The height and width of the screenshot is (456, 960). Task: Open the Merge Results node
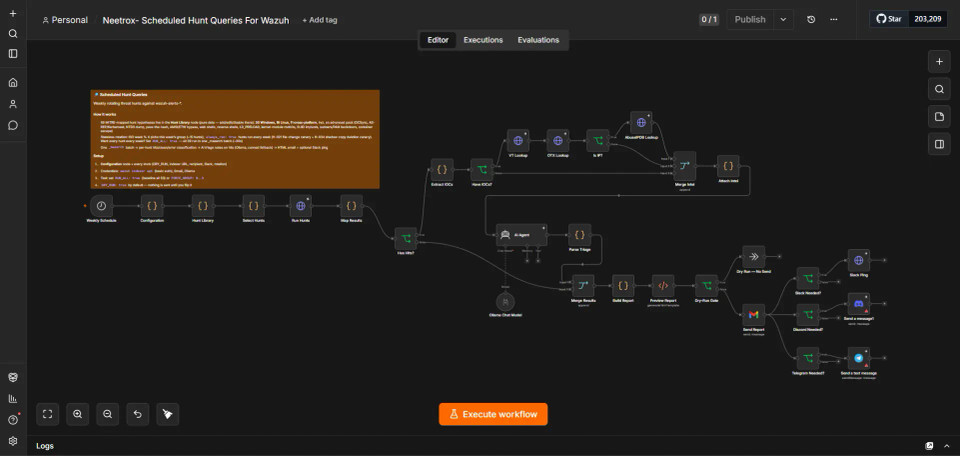click(x=583, y=285)
